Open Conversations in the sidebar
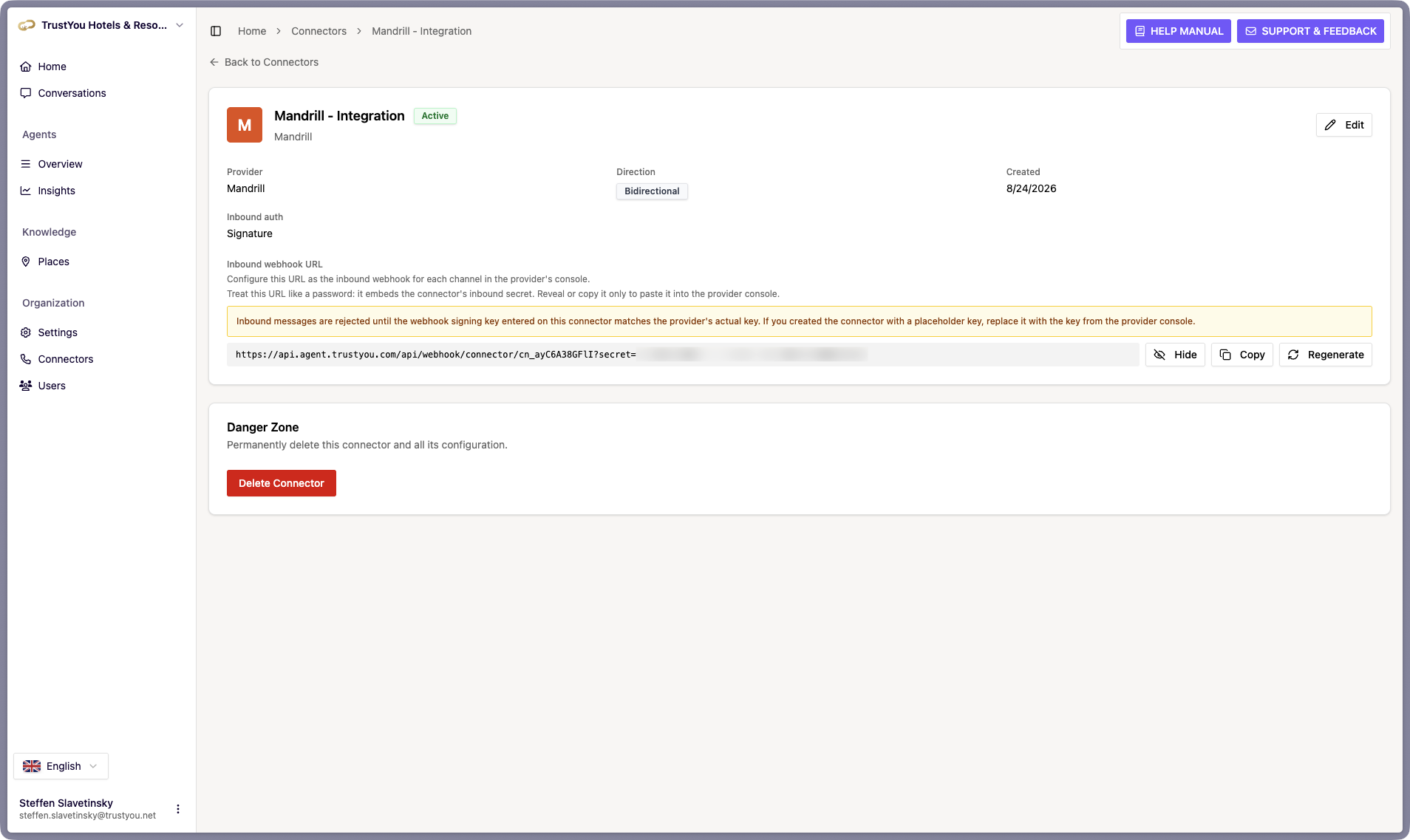This screenshot has height=840, width=1410. point(72,93)
